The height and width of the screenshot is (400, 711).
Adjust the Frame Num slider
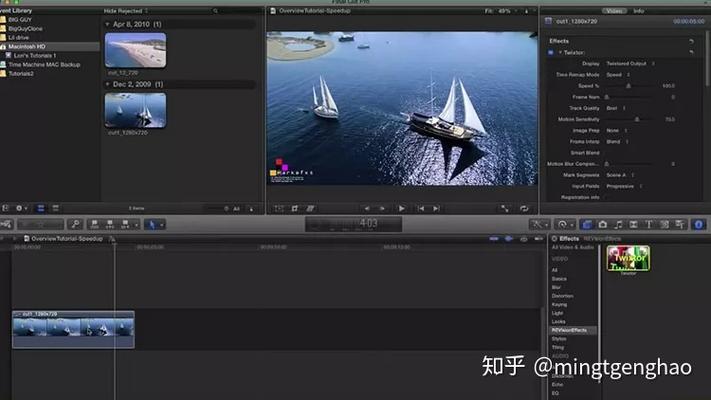(607, 97)
